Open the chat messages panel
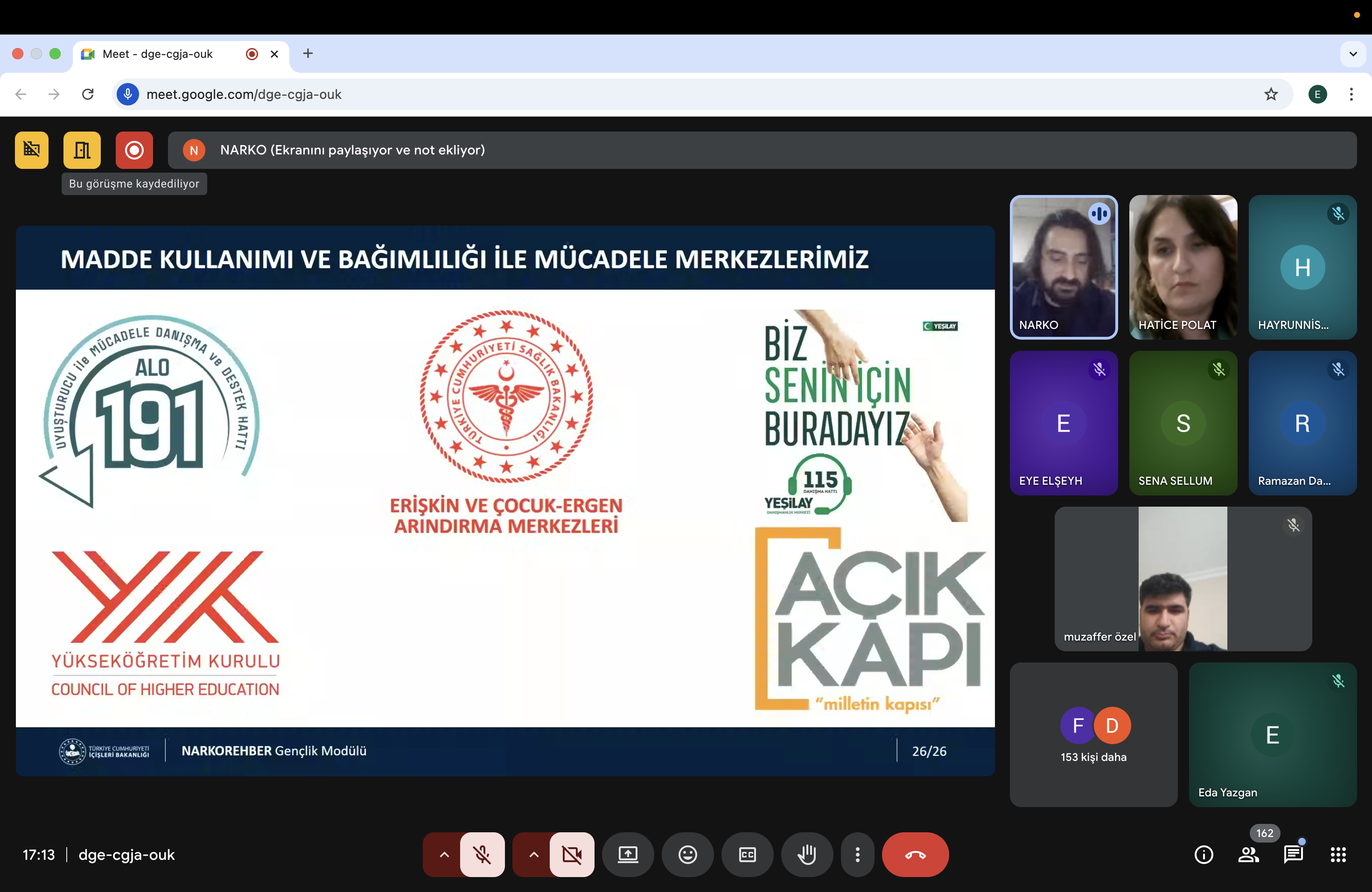The image size is (1372, 892). [1293, 855]
